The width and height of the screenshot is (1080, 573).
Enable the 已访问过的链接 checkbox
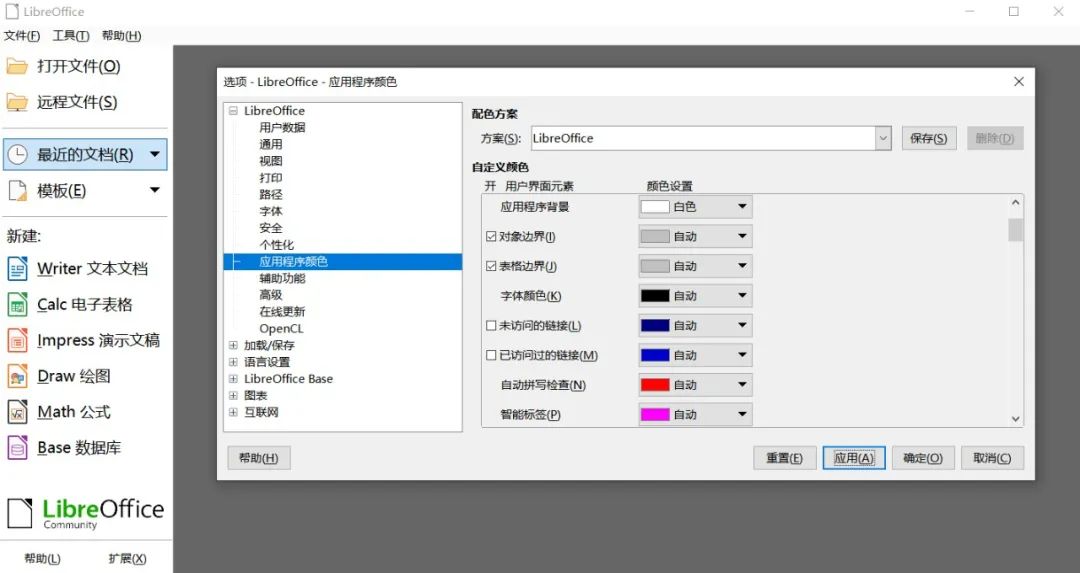491,355
